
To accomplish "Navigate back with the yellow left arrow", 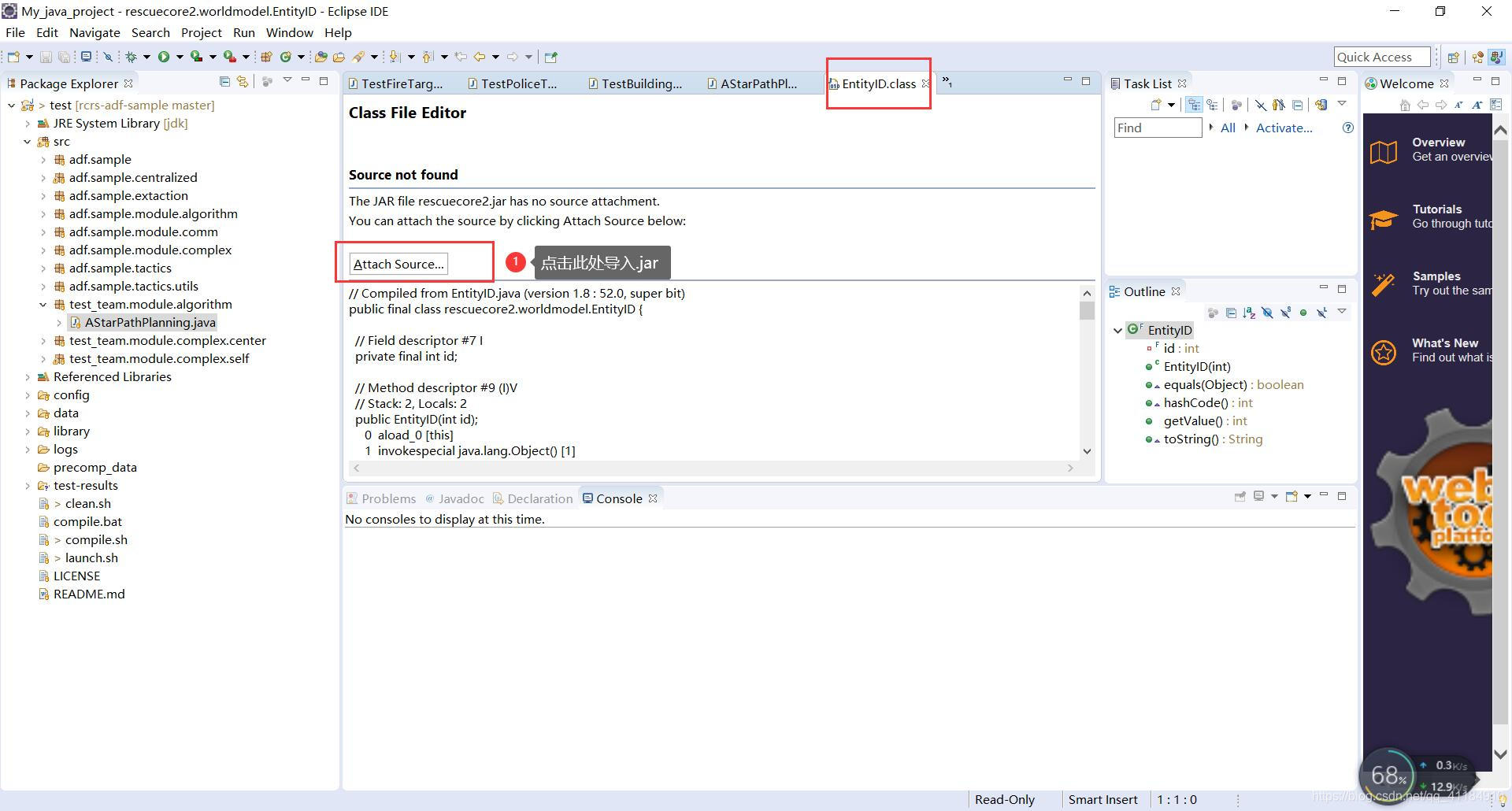I will [x=480, y=57].
